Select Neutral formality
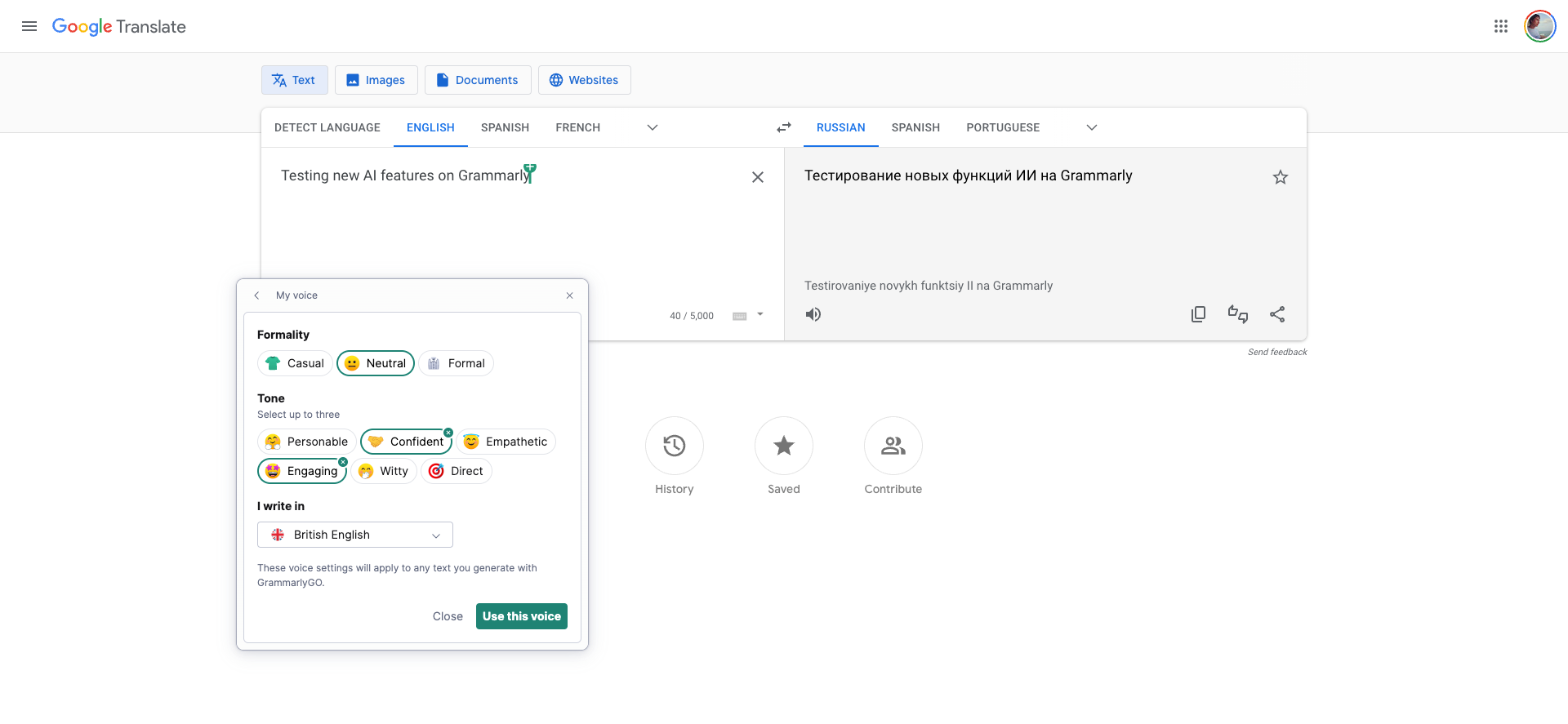Viewport: 1568px width, 724px height. pyautogui.click(x=376, y=363)
